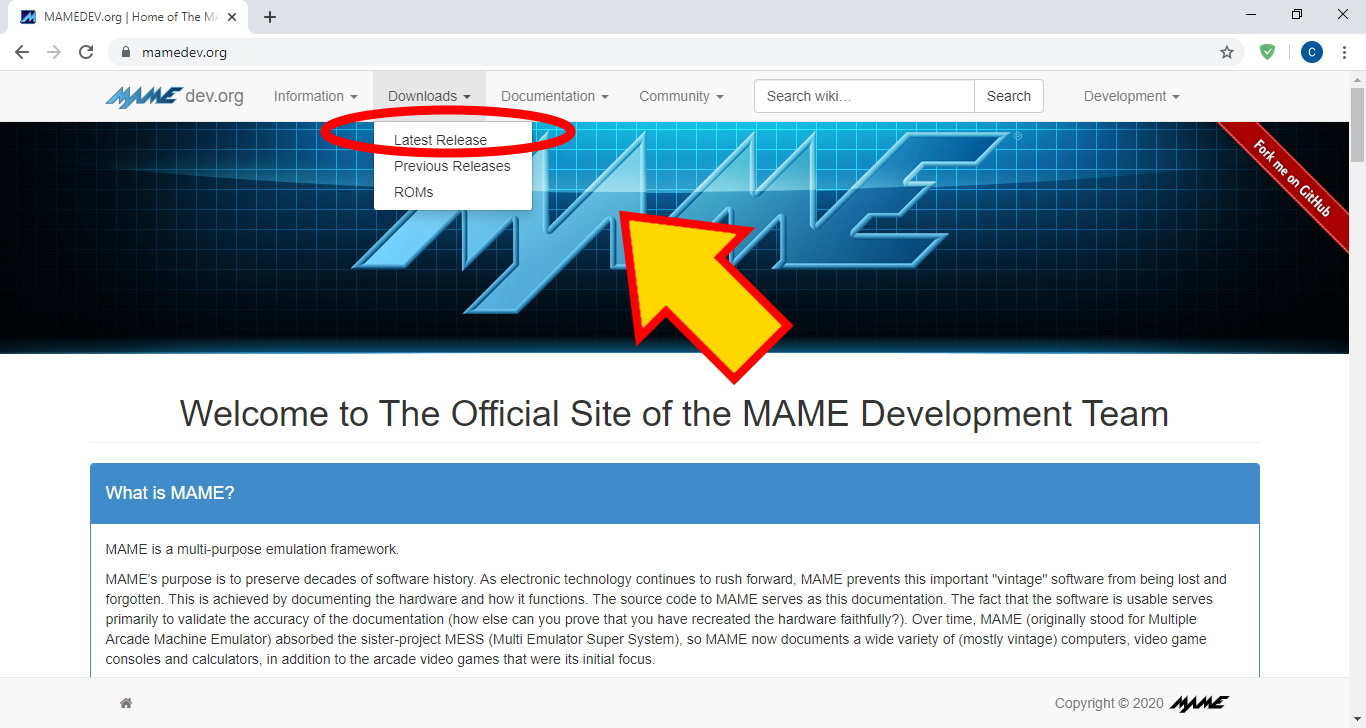This screenshot has height=728, width=1366.
Task: Go back using the browser back arrow
Action: (x=22, y=52)
